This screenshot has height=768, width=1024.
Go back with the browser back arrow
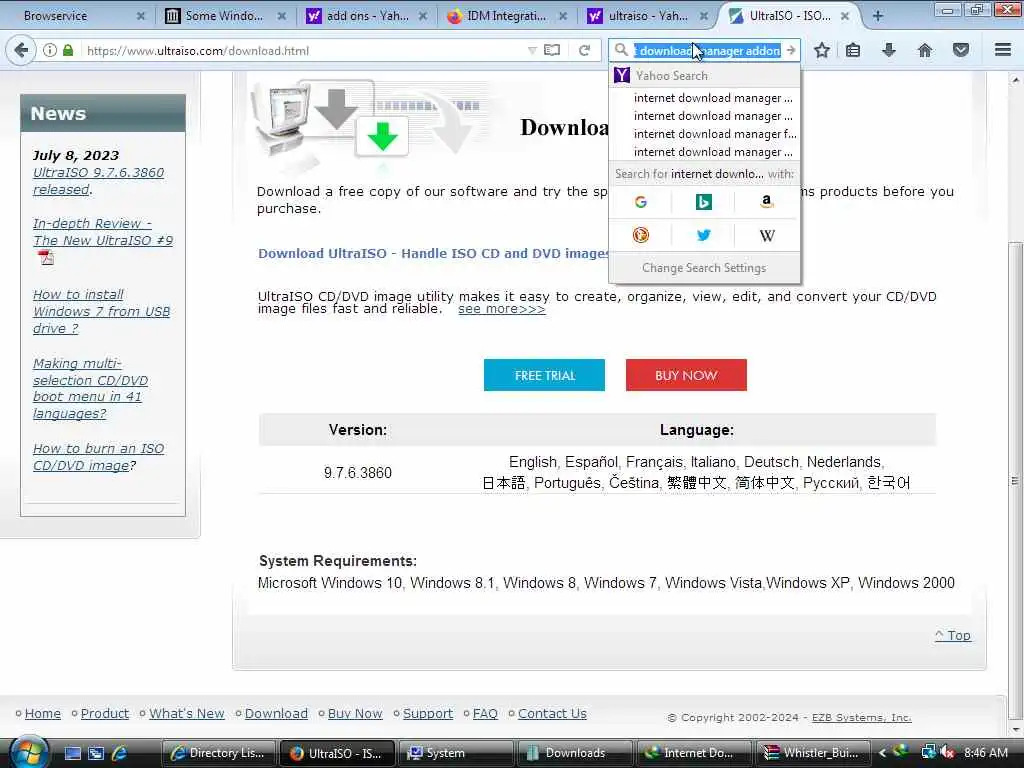coord(21,50)
